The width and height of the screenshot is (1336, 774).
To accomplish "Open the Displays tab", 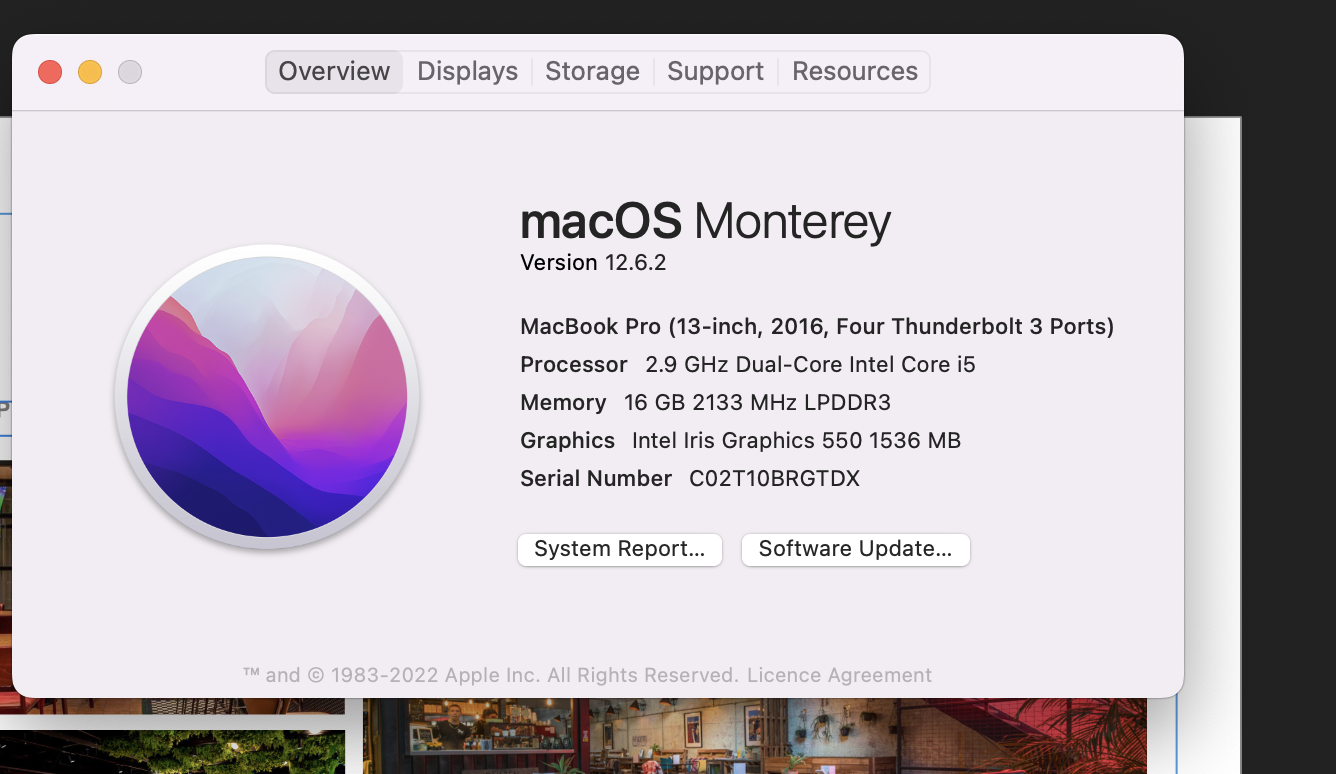I will [467, 72].
